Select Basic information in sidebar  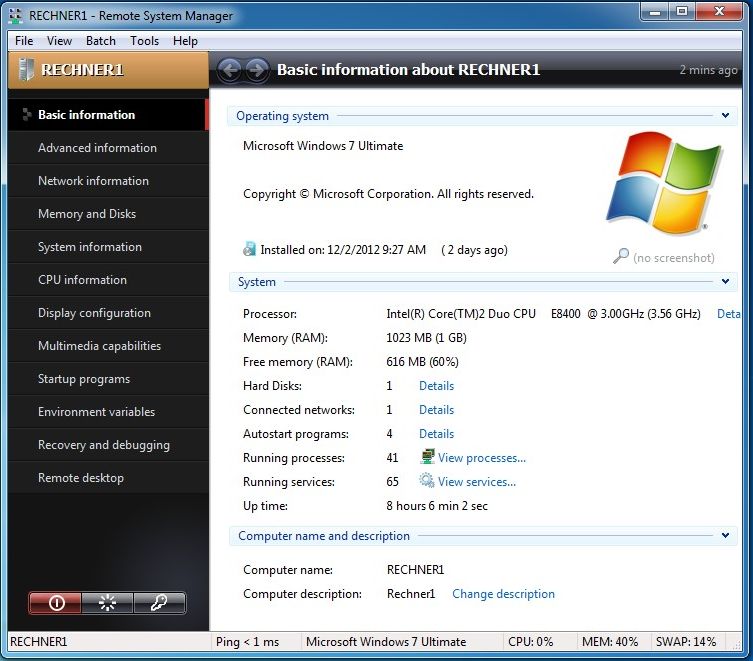108,115
